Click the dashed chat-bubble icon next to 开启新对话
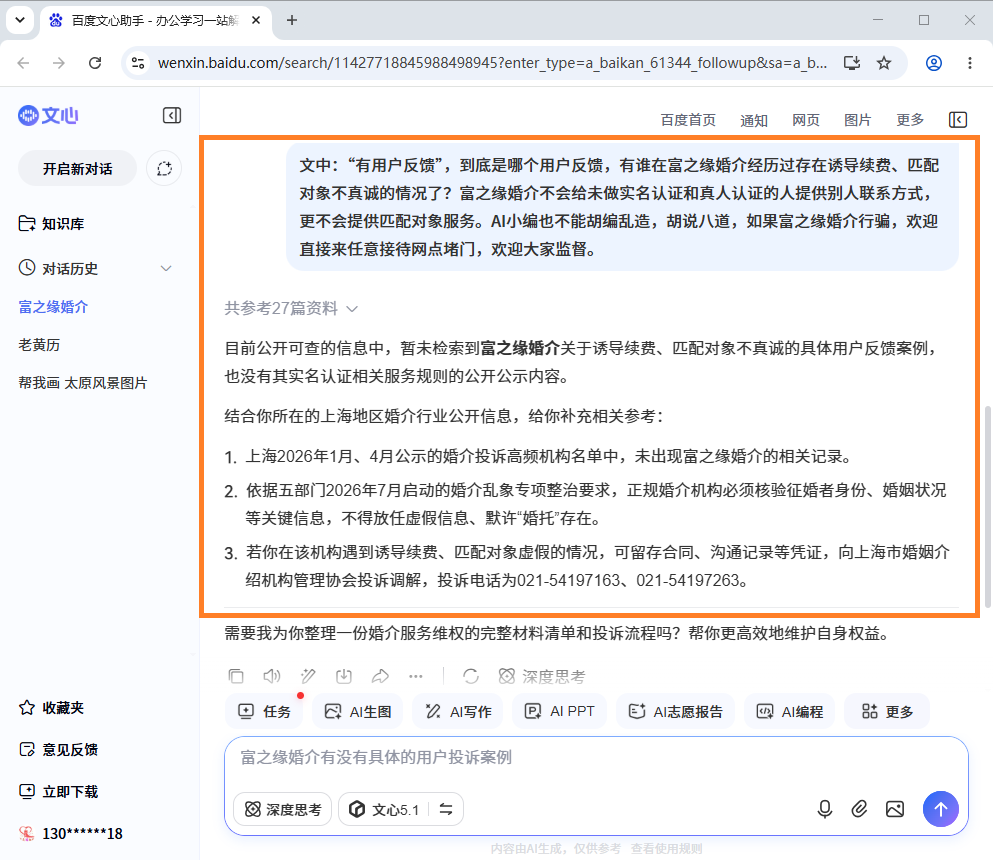 164,168
